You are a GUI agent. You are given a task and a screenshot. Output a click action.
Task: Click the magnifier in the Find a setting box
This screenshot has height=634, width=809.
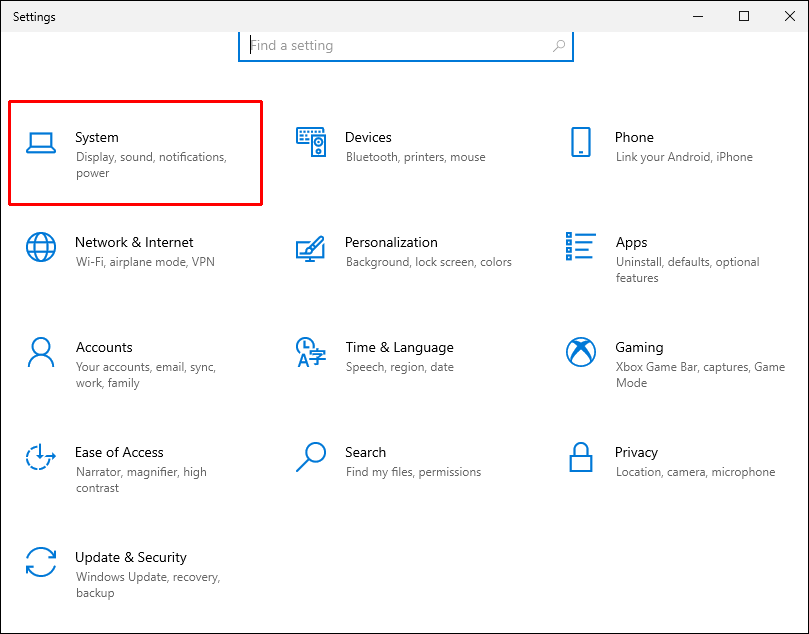[558, 46]
